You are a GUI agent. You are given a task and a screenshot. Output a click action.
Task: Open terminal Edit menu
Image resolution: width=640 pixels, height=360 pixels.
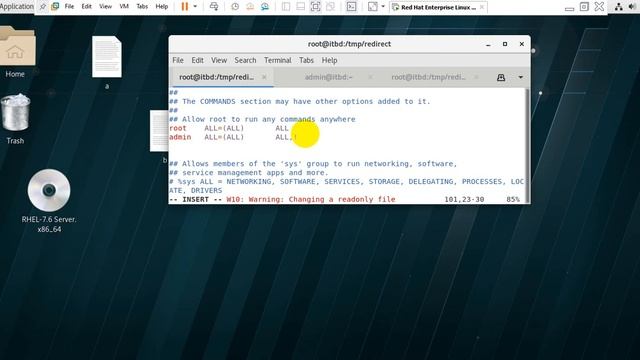(198, 60)
